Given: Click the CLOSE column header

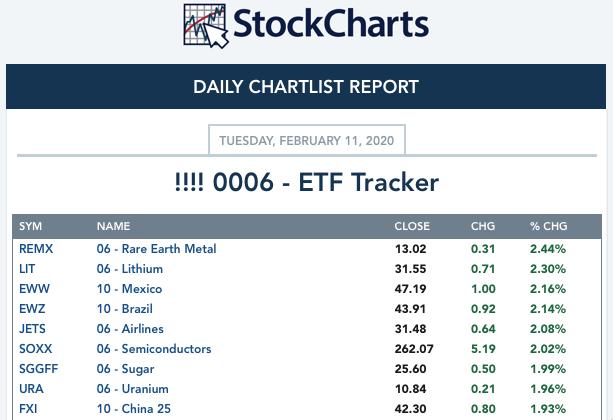Looking at the screenshot, I should (x=412, y=226).
